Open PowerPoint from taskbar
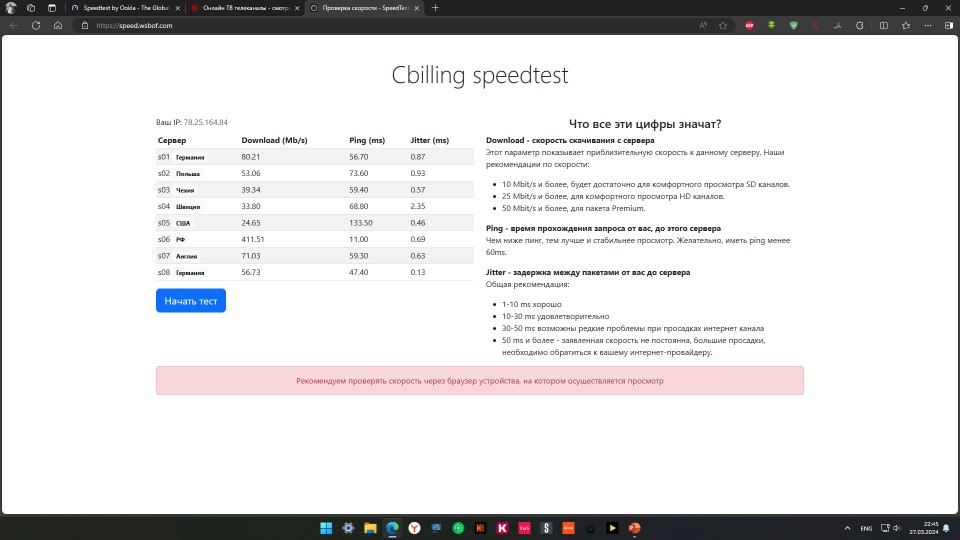This screenshot has height=540, width=960. tap(634, 528)
